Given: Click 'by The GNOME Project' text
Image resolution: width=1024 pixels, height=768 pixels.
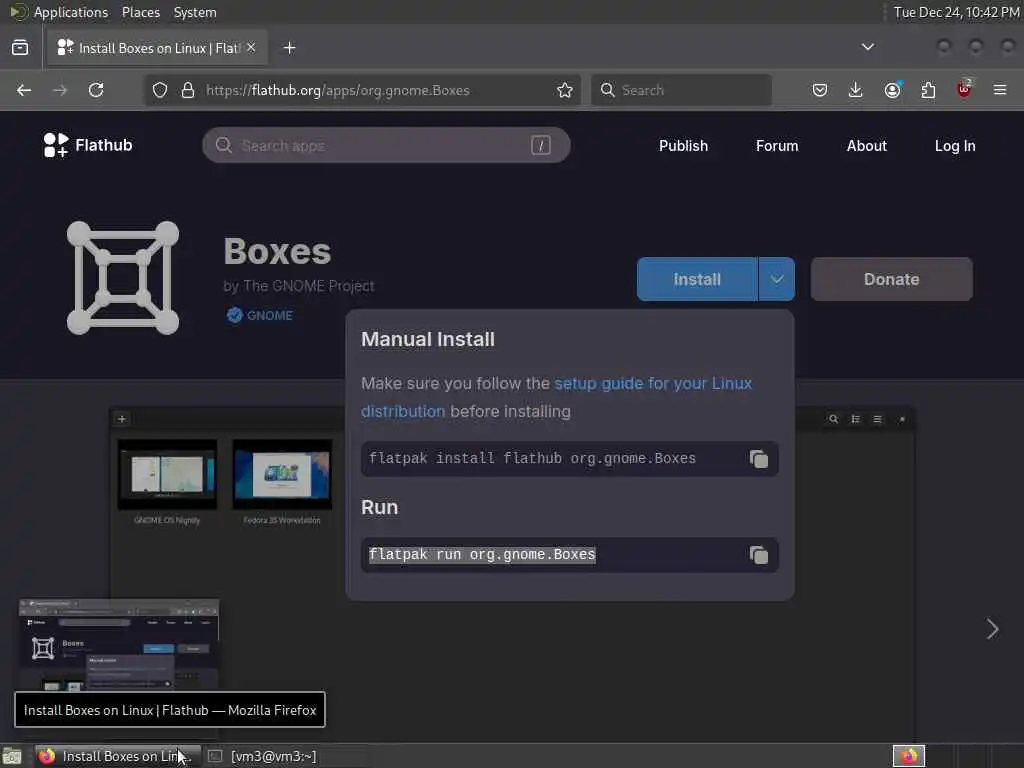Looking at the screenshot, I should pyautogui.click(x=298, y=286).
